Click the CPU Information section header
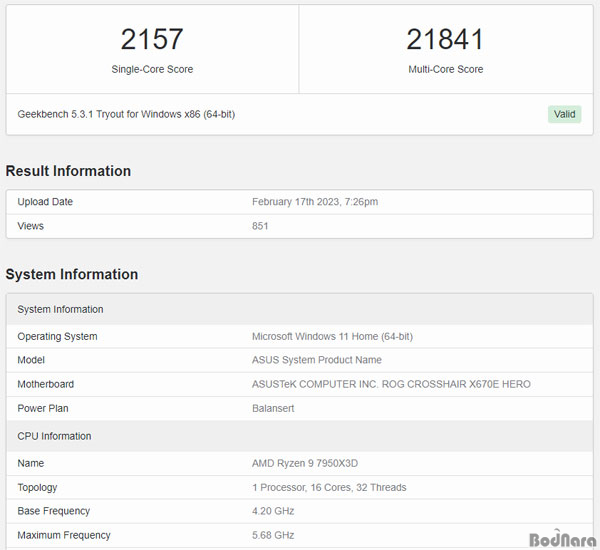 coord(300,436)
